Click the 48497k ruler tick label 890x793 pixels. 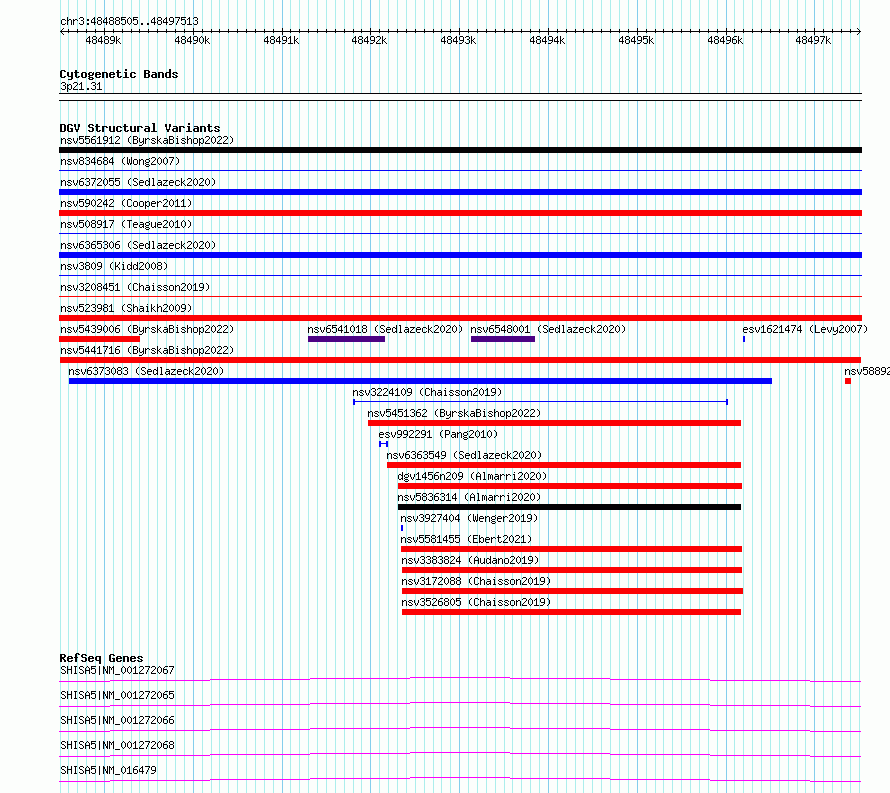coord(813,40)
